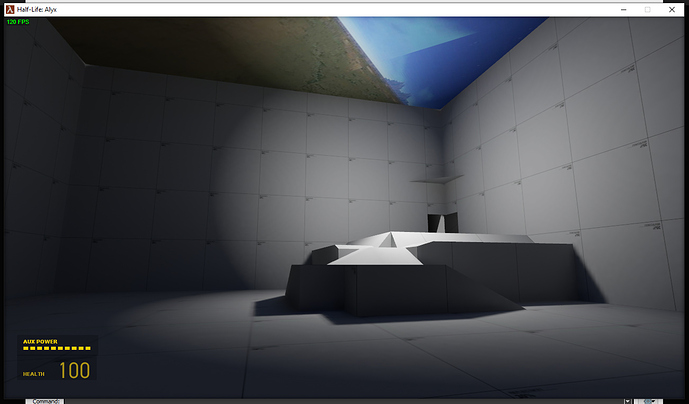Click the AUX POWER label in HUD
This screenshot has height=404, width=689.
click(x=41, y=341)
